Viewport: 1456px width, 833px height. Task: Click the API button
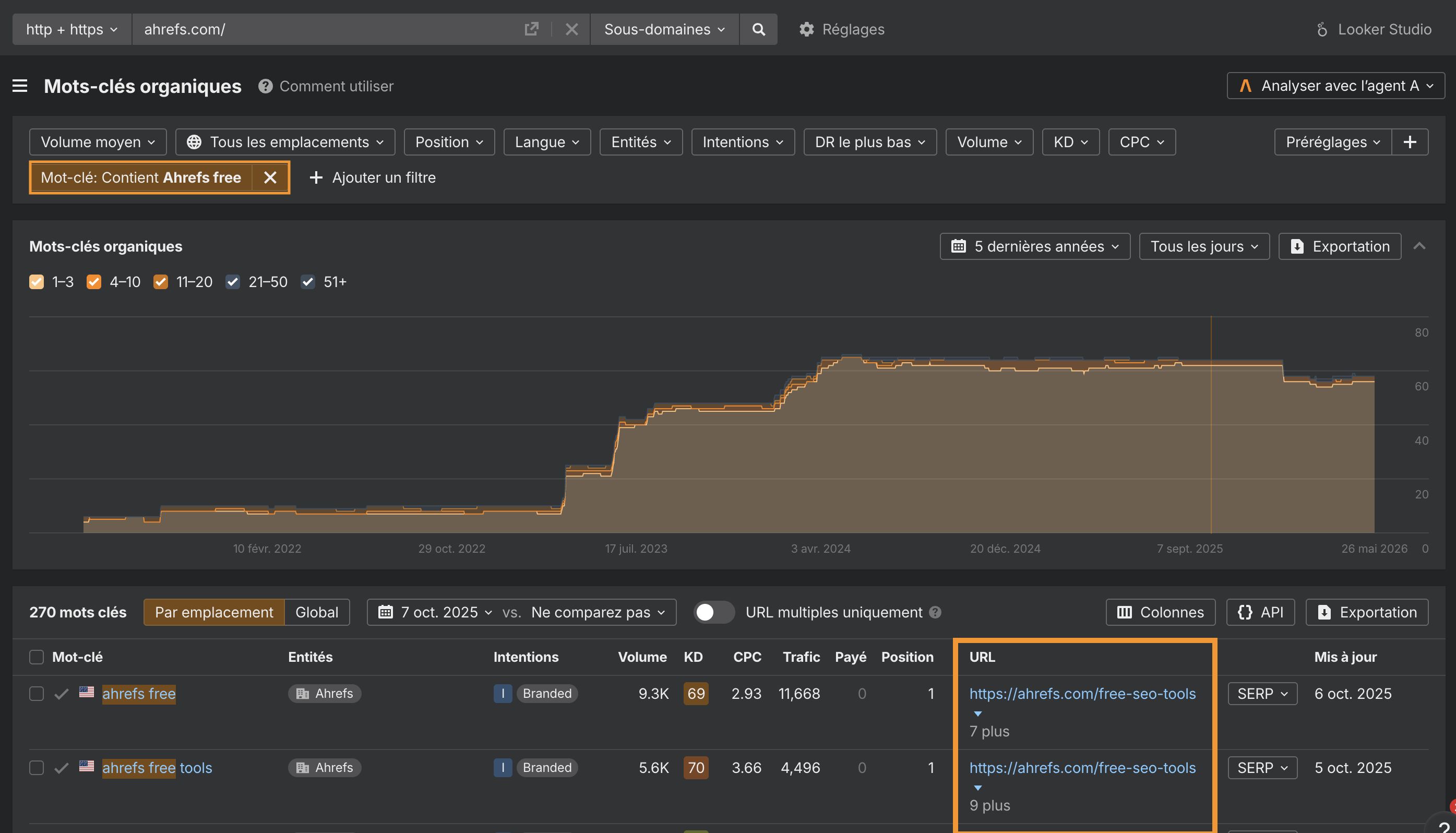click(1260, 612)
